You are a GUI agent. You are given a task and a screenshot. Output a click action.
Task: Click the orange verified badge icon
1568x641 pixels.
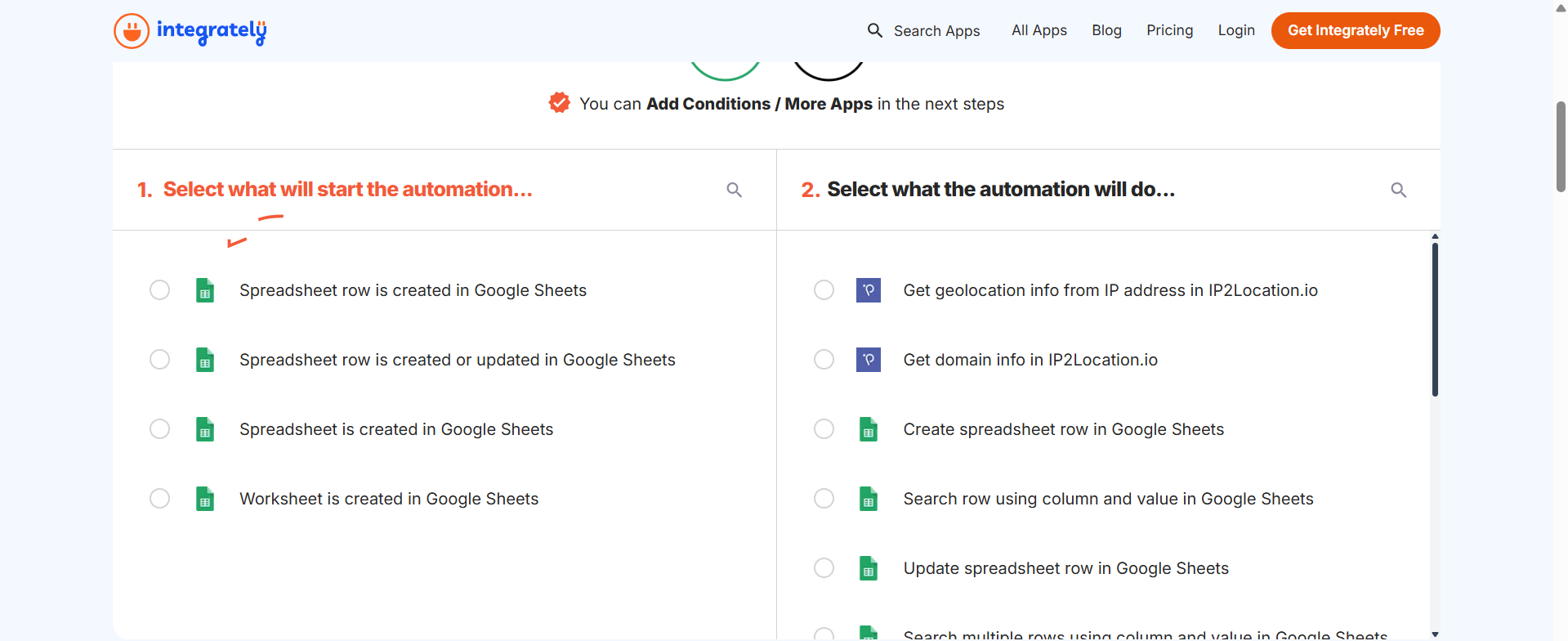point(560,103)
